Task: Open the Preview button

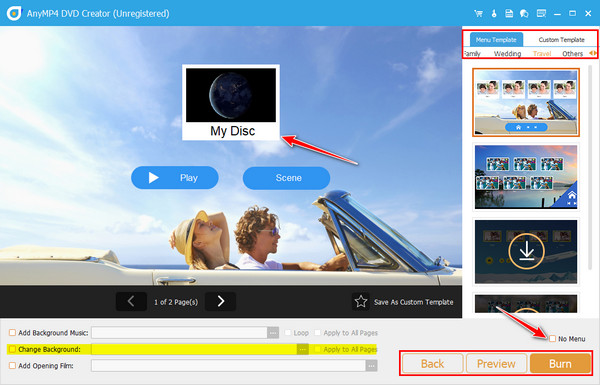Action: click(x=496, y=363)
